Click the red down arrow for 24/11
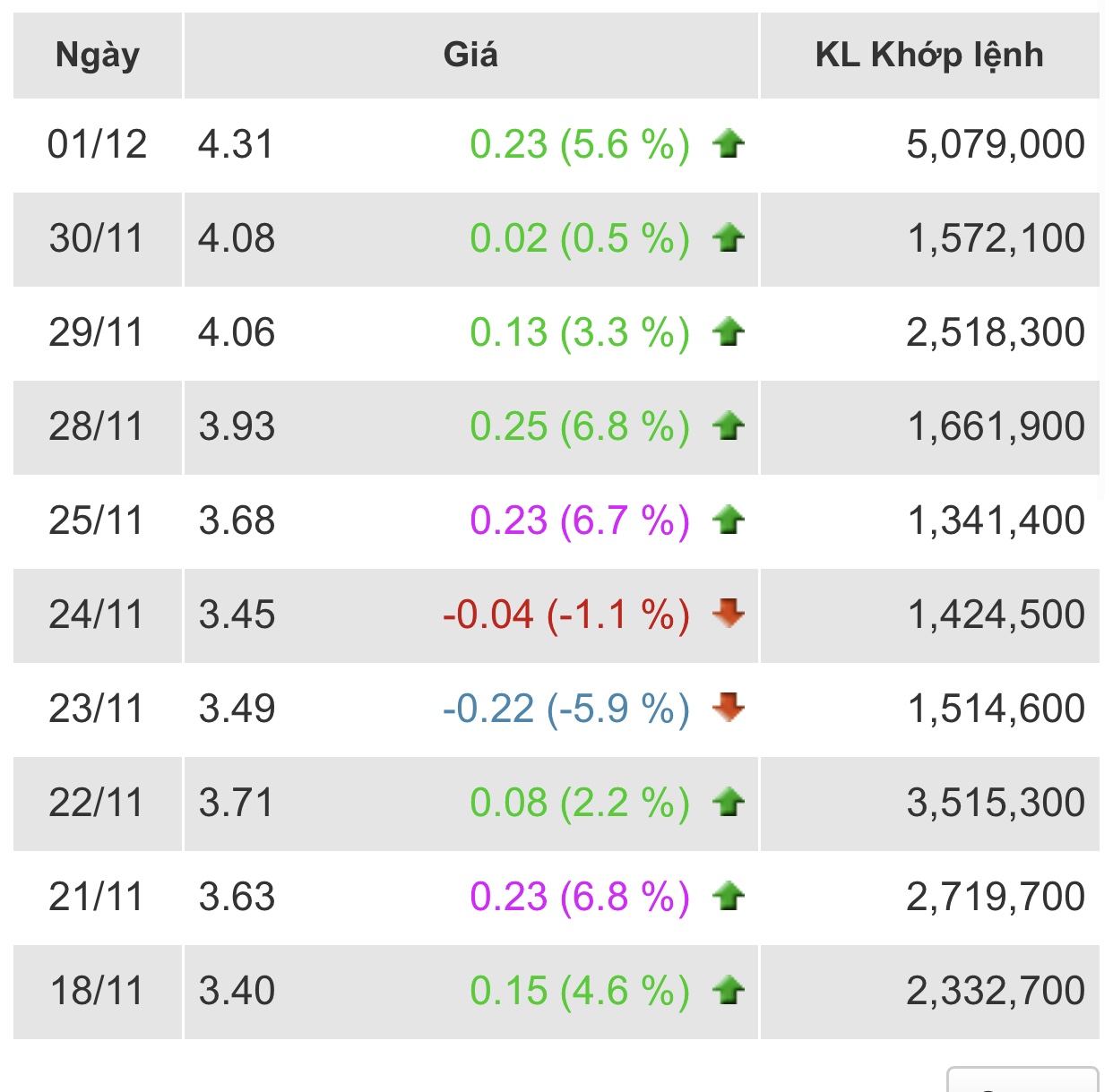The width and height of the screenshot is (1113, 1092). [729, 614]
